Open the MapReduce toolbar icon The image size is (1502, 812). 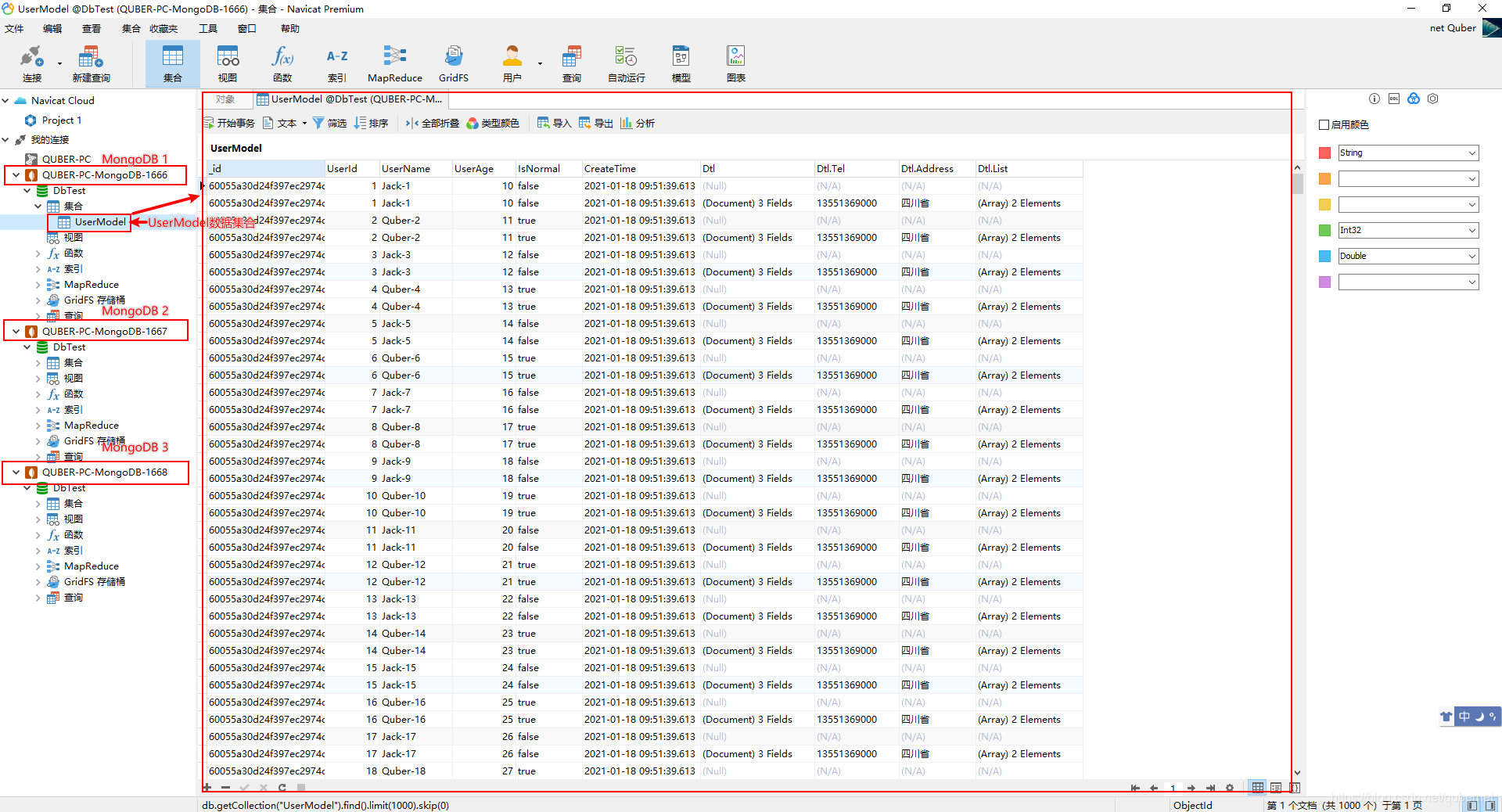click(395, 64)
